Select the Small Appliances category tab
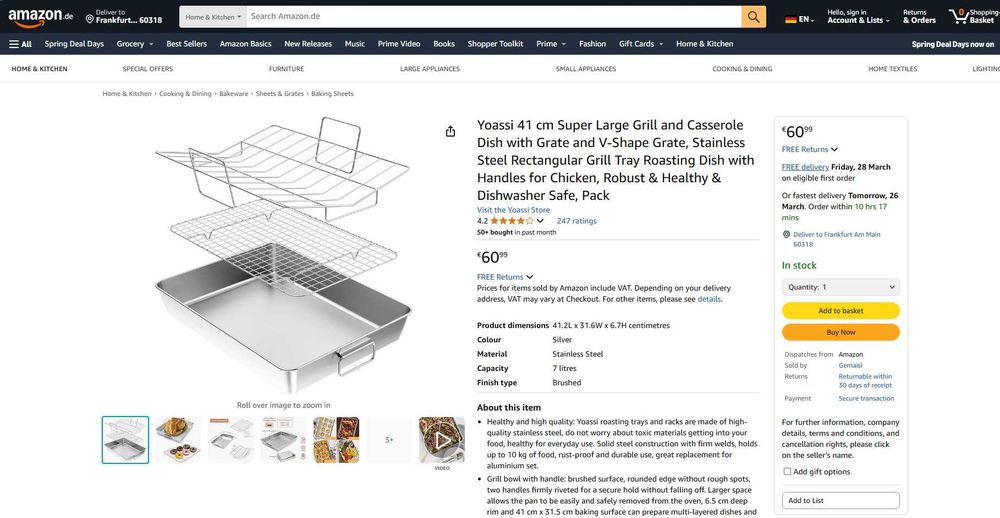Image resolution: width=1000 pixels, height=518 pixels. click(x=586, y=69)
